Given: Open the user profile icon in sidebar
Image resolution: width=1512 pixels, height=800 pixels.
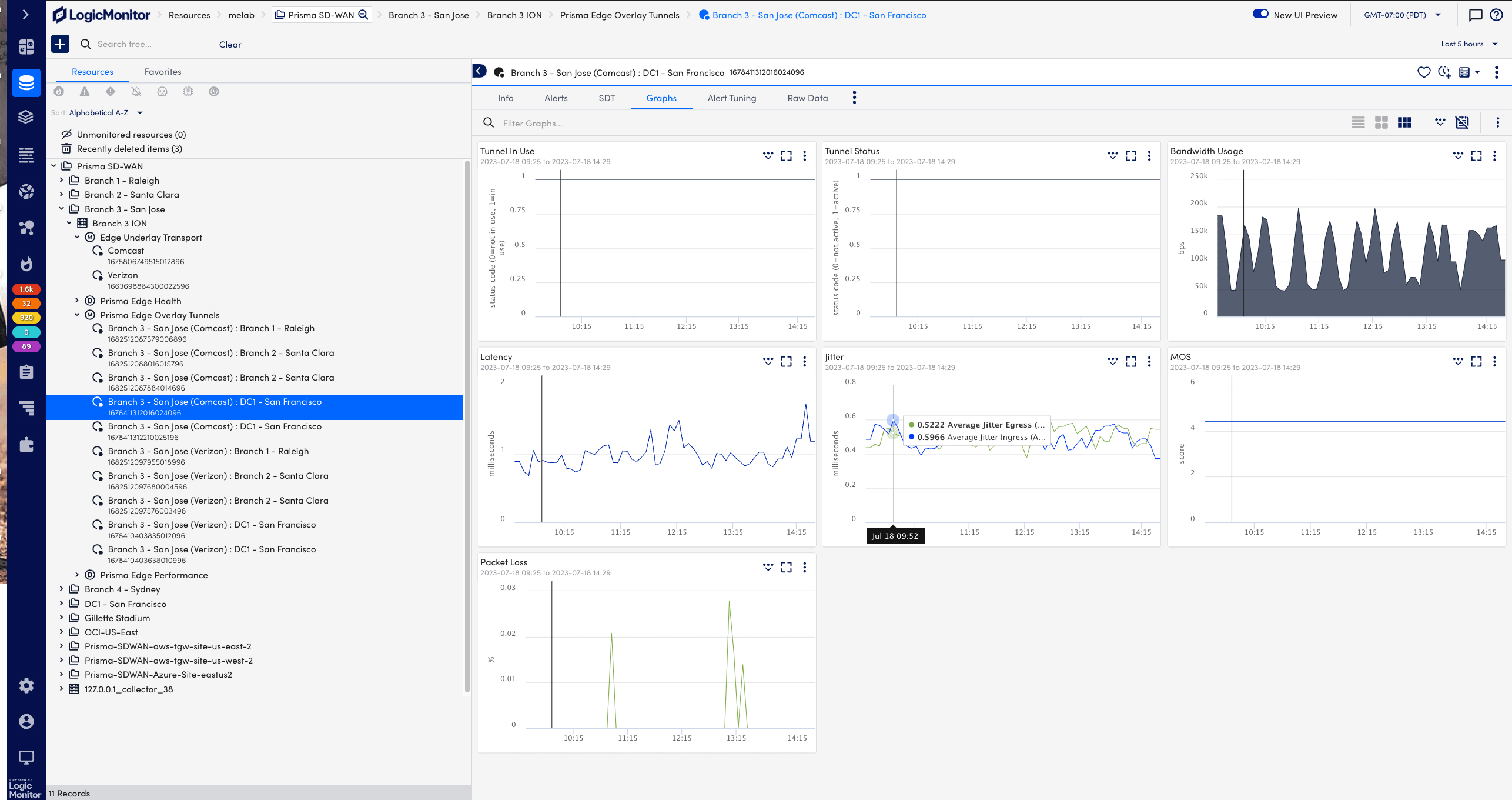Looking at the screenshot, I should [x=26, y=721].
